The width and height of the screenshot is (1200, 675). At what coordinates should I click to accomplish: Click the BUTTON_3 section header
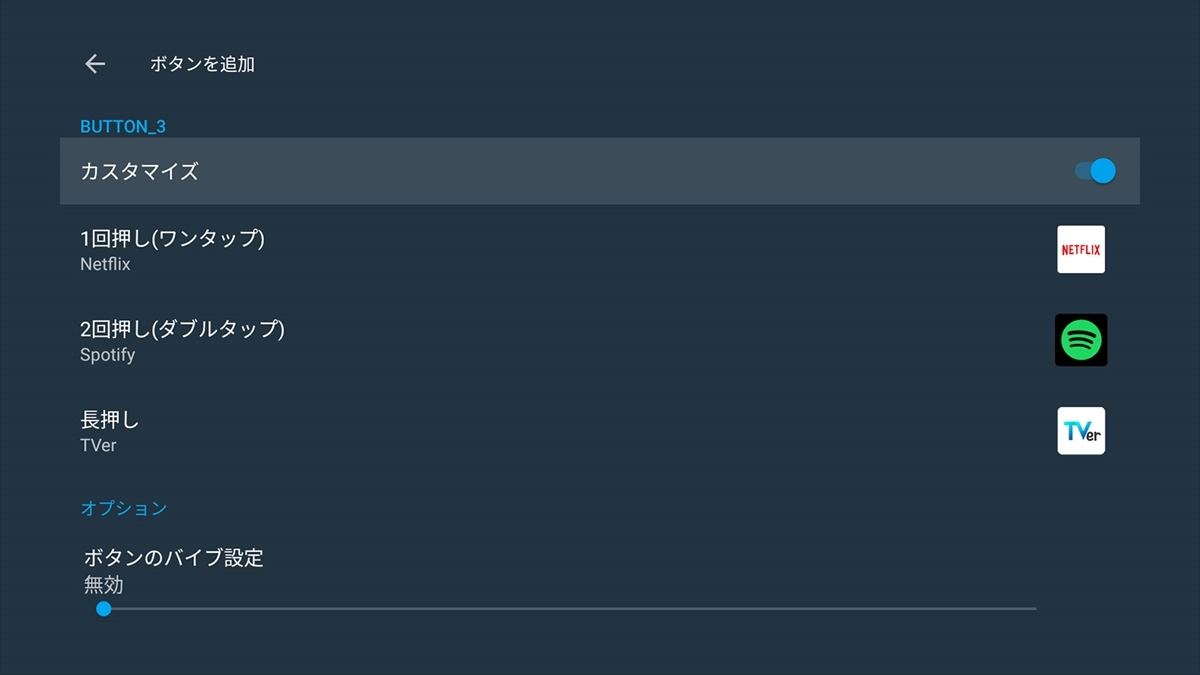tap(123, 127)
